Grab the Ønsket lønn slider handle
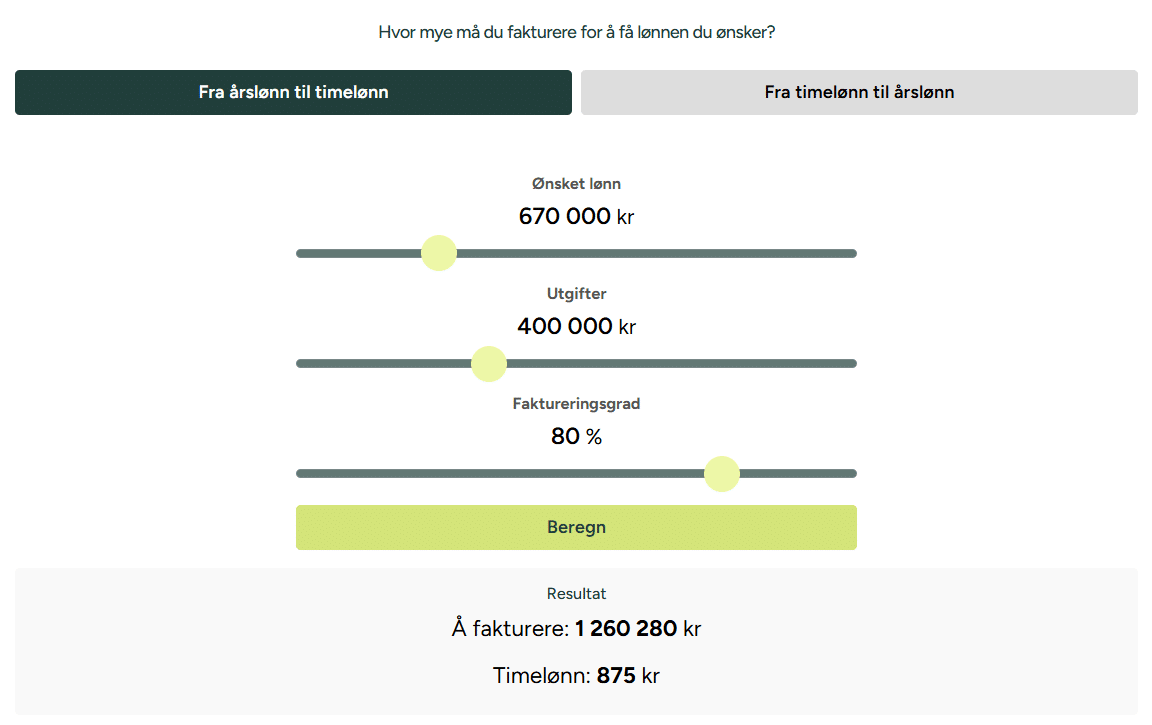The width and height of the screenshot is (1152, 725). pos(439,253)
